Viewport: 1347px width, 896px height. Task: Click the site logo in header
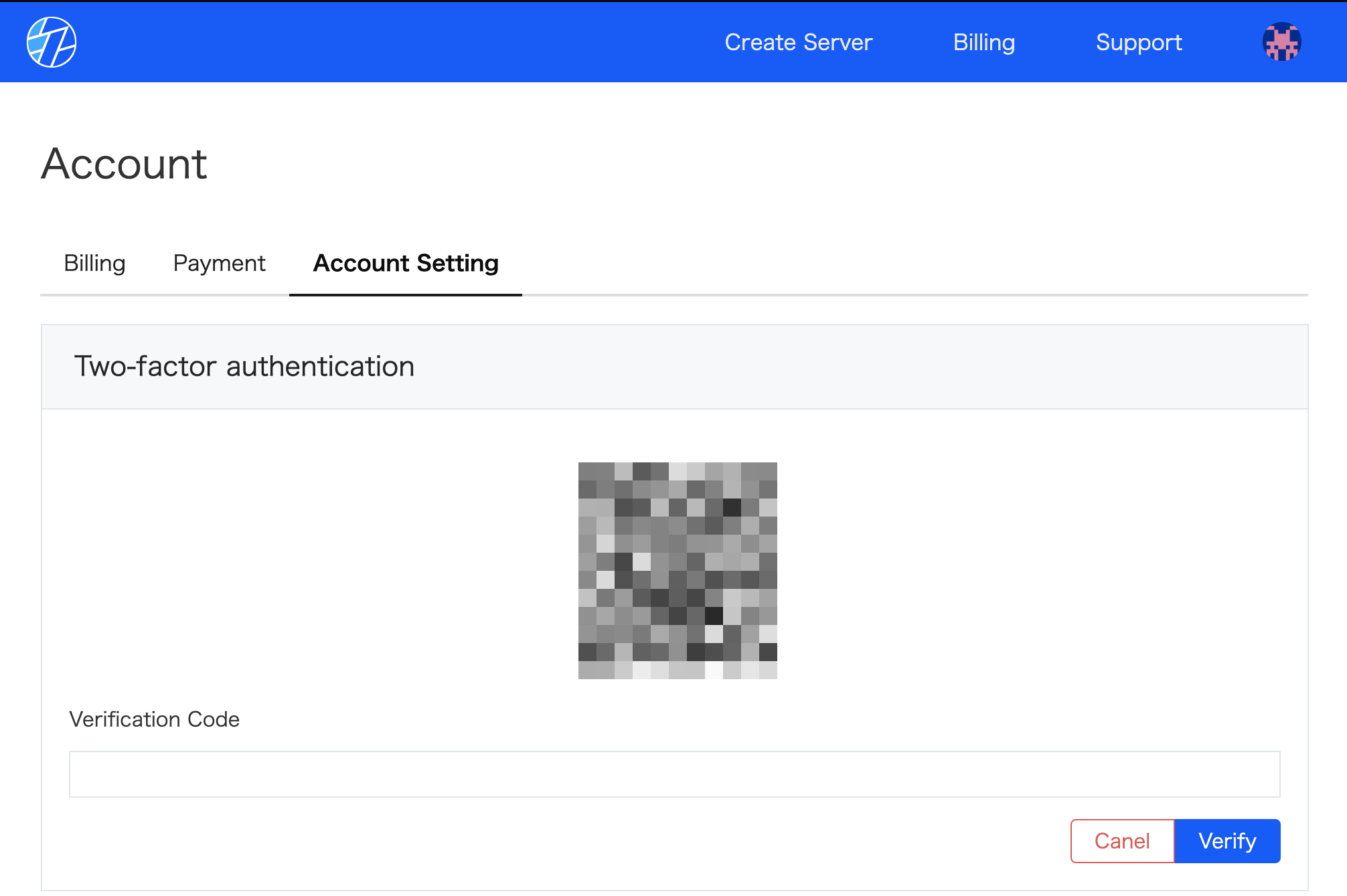52,42
